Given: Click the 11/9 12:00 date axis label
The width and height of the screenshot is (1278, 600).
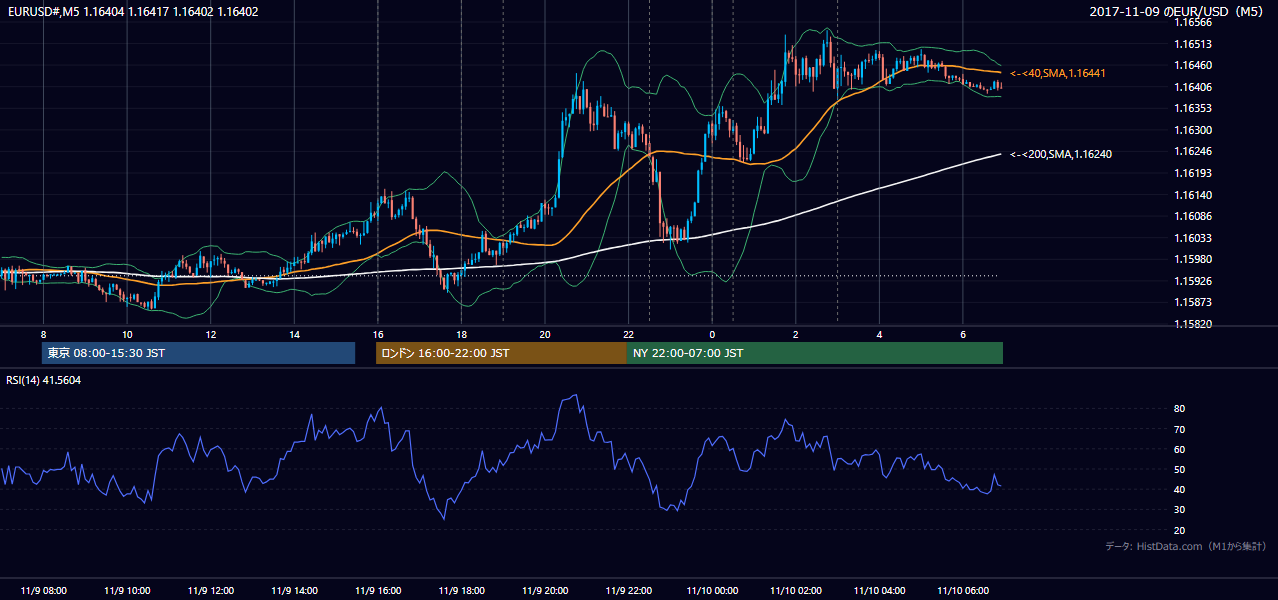Looking at the screenshot, I should pyautogui.click(x=211, y=591).
